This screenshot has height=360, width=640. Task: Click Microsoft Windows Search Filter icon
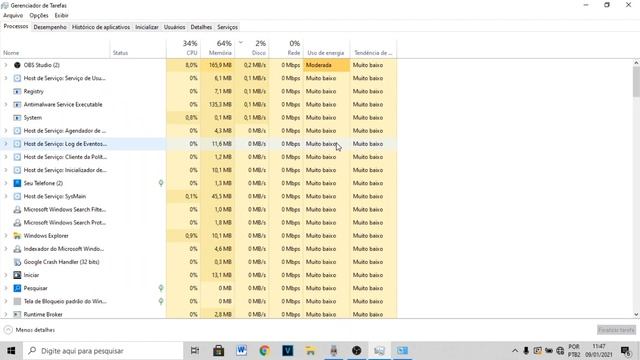(x=17, y=209)
